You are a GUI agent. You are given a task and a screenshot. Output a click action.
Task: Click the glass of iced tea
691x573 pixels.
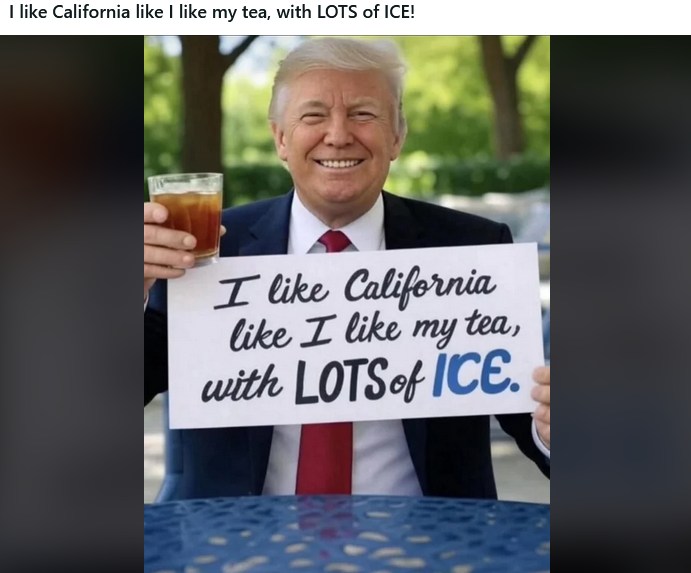[187, 218]
